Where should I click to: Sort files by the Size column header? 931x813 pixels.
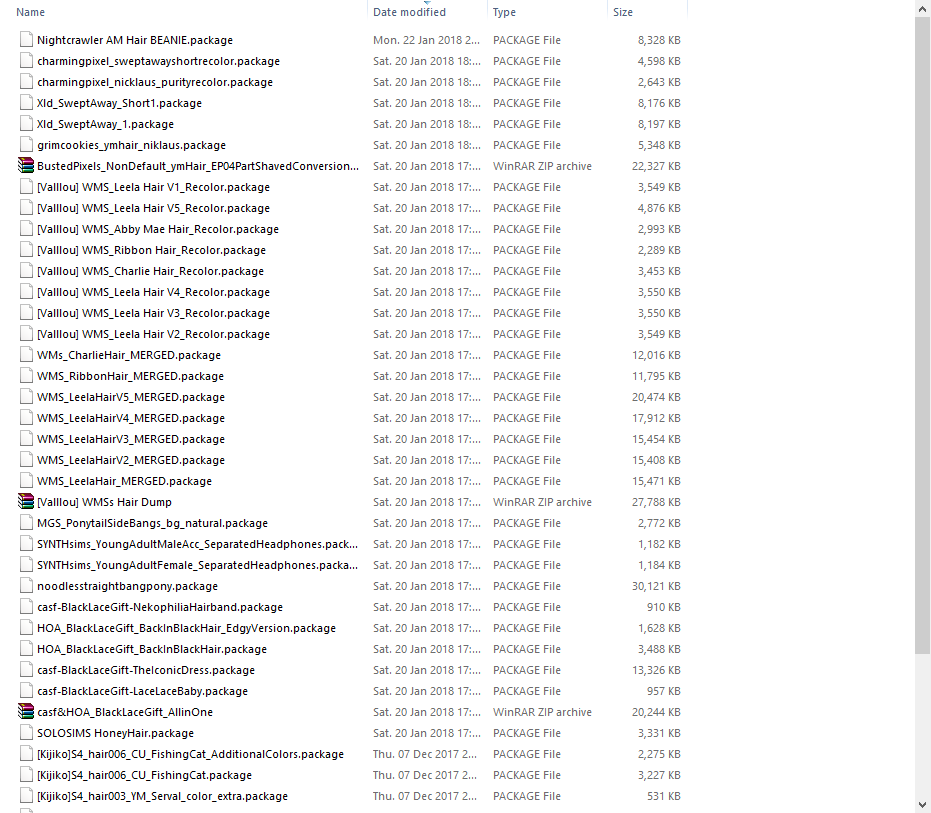click(623, 12)
